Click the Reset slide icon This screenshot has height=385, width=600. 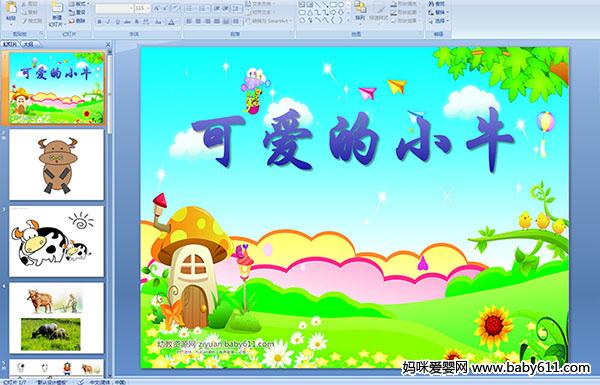(x=78, y=13)
